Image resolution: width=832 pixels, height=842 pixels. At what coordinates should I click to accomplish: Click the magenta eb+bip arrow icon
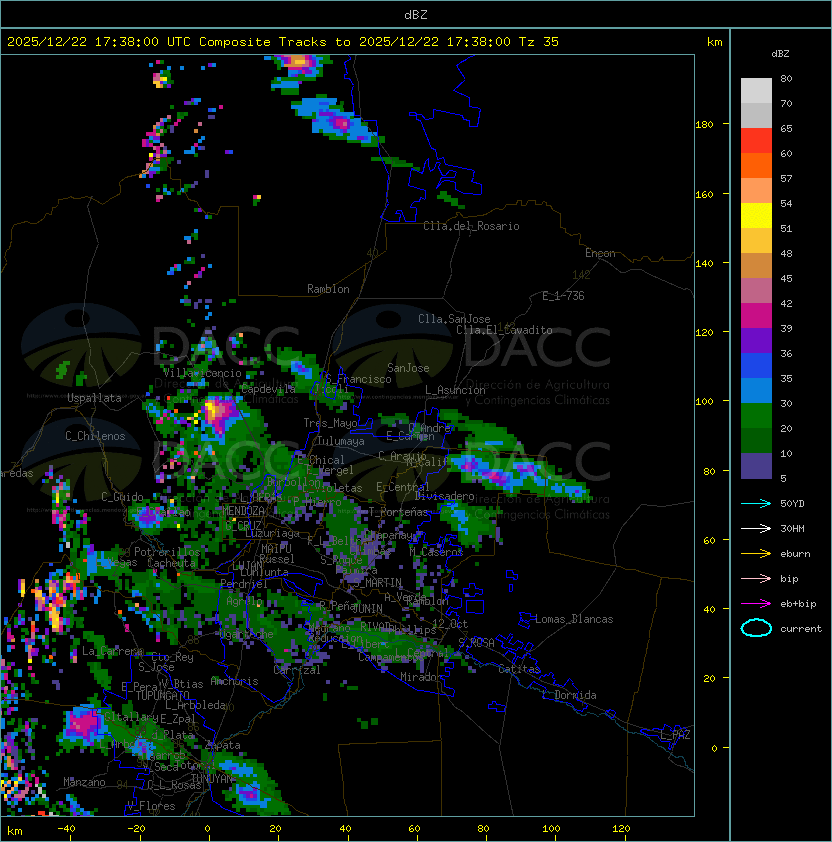click(x=756, y=604)
